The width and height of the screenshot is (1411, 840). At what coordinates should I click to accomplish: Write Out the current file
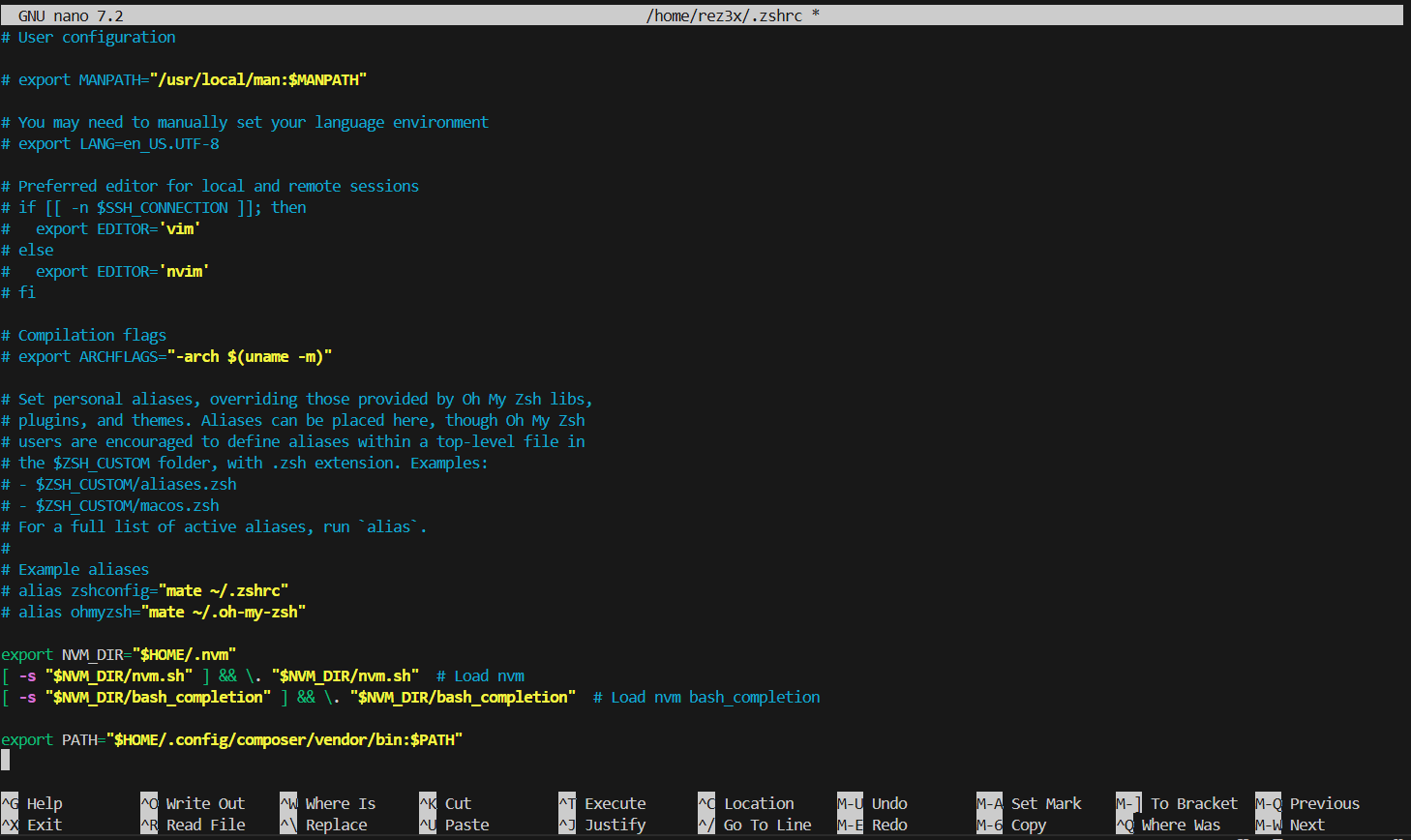coord(205,802)
